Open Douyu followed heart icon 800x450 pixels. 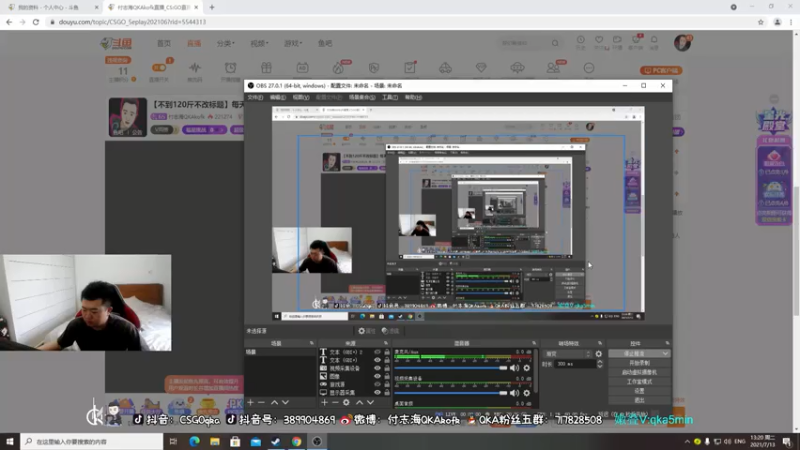[599, 40]
